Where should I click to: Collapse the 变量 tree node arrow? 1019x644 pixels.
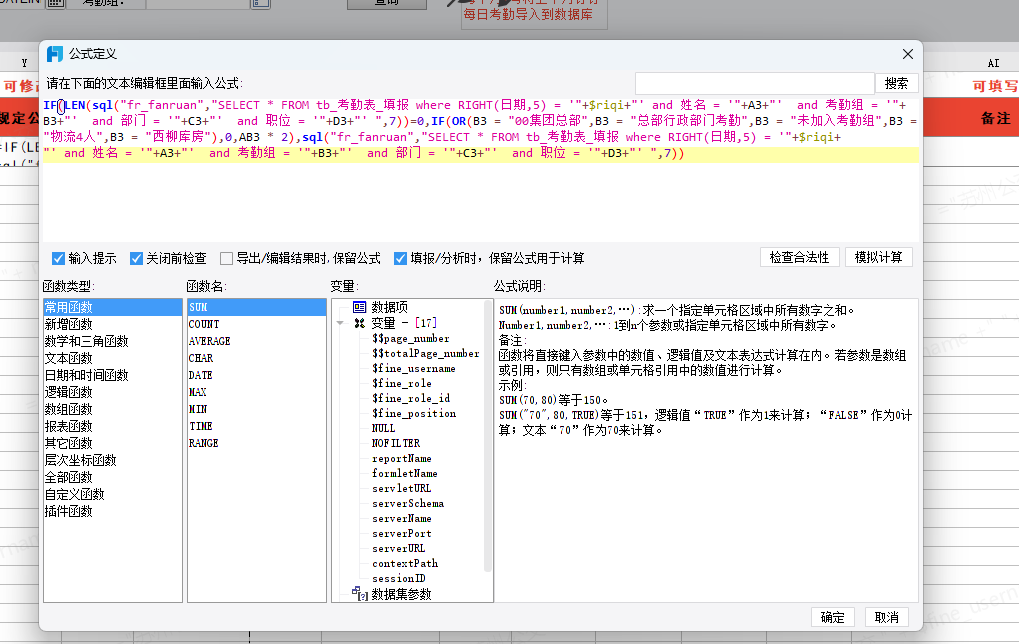(x=340, y=323)
